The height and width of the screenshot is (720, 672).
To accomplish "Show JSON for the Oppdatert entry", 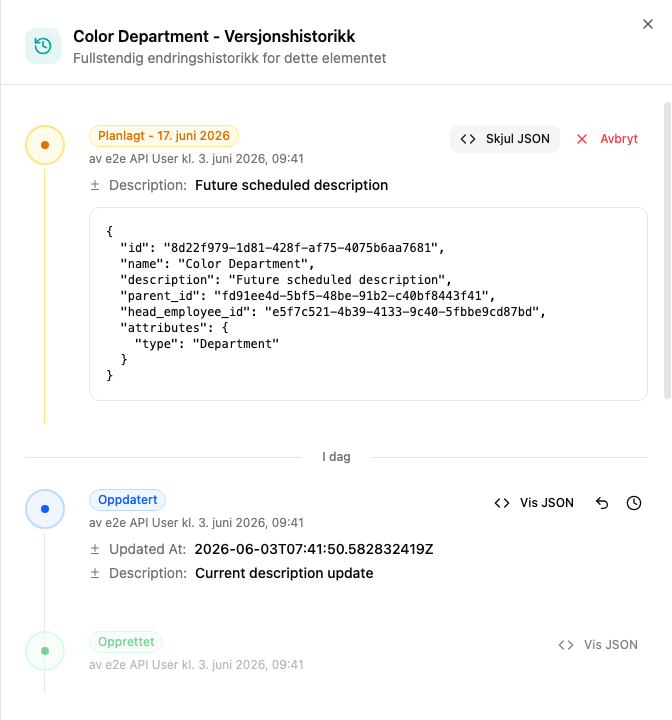I will point(534,503).
